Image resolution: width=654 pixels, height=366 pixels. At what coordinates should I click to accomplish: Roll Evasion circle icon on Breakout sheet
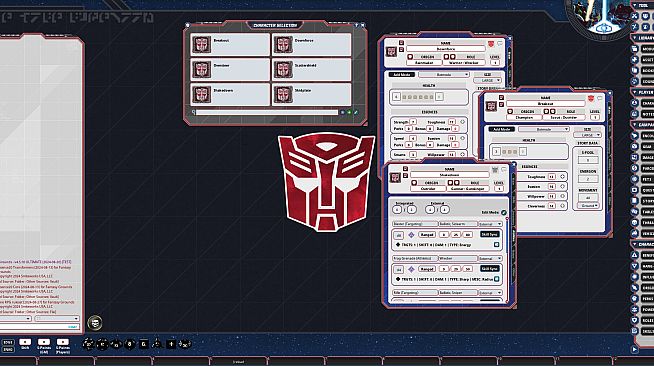click(562, 186)
